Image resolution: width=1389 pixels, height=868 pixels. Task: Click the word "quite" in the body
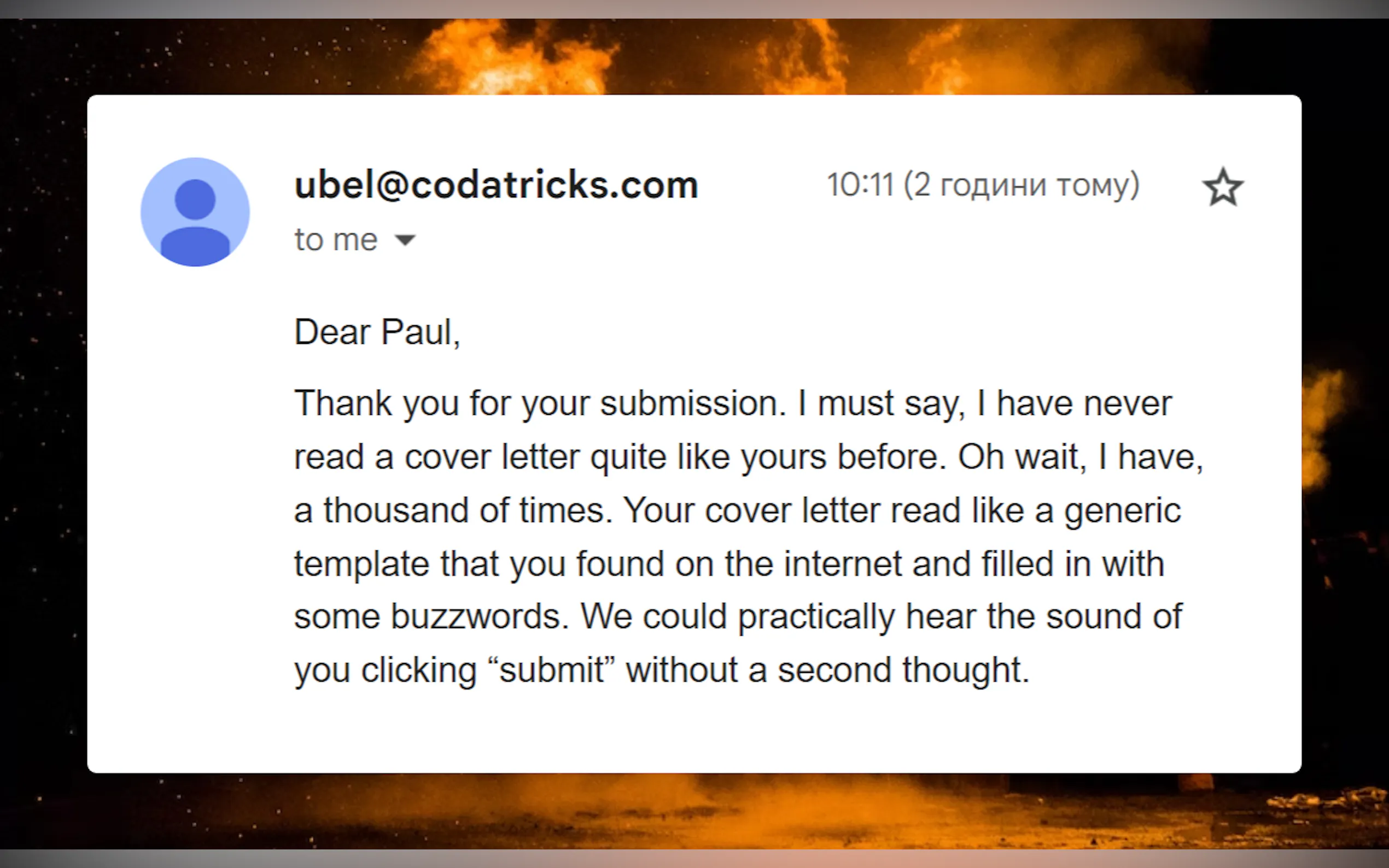point(628,457)
